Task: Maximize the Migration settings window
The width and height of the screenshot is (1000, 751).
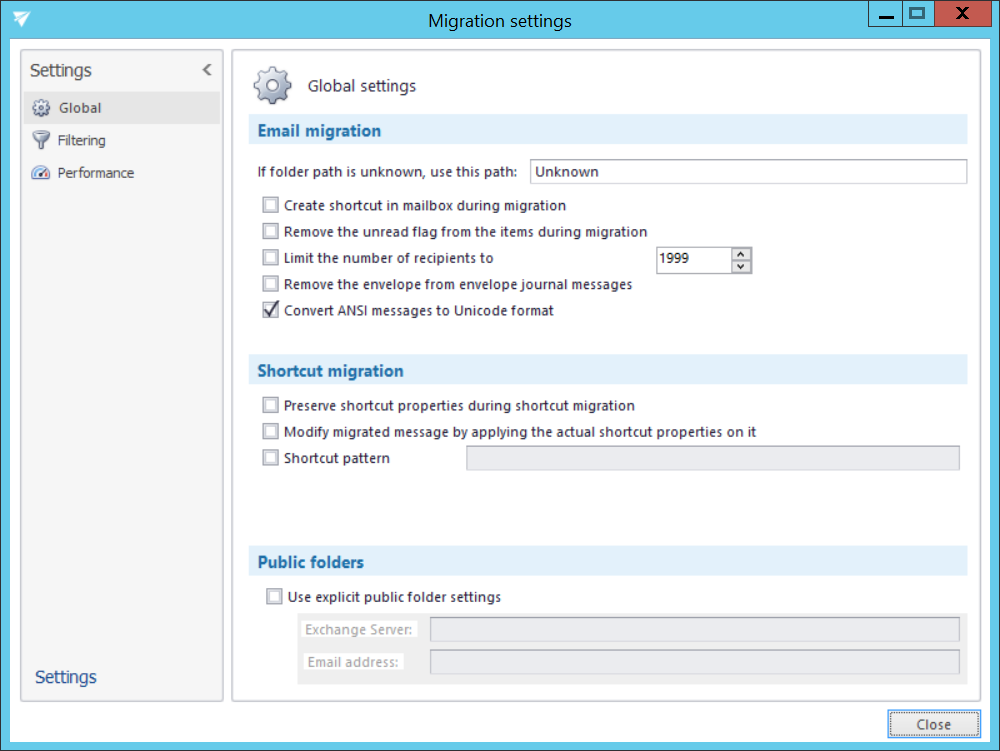Action: pyautogui.click(x=916, y=14)
